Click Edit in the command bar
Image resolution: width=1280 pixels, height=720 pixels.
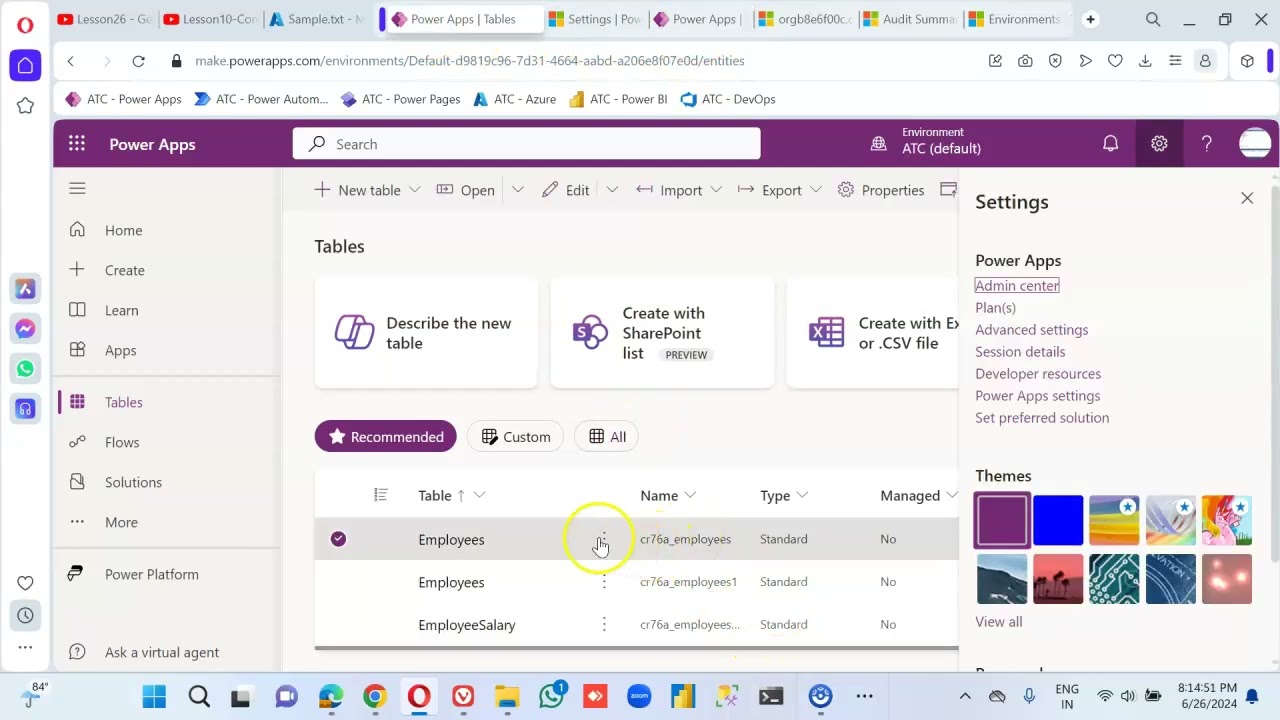click(566, 190)
